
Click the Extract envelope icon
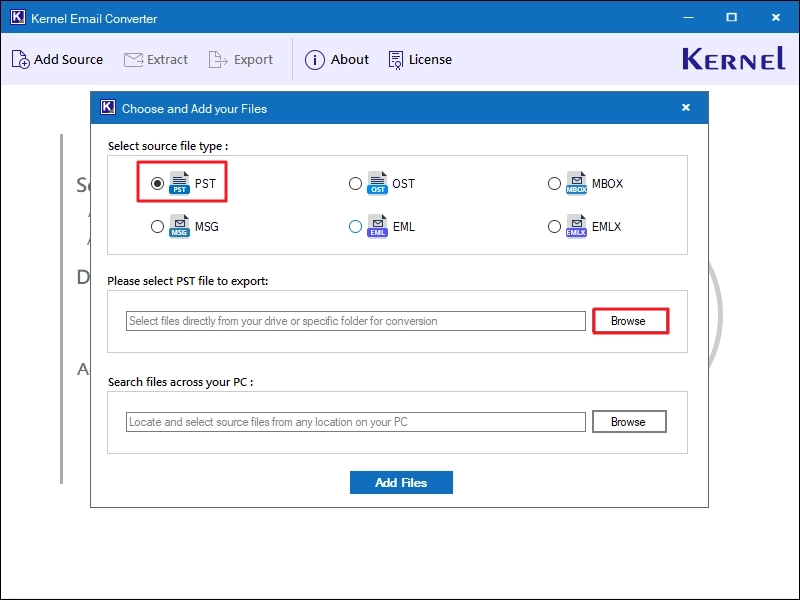[133, 60]
